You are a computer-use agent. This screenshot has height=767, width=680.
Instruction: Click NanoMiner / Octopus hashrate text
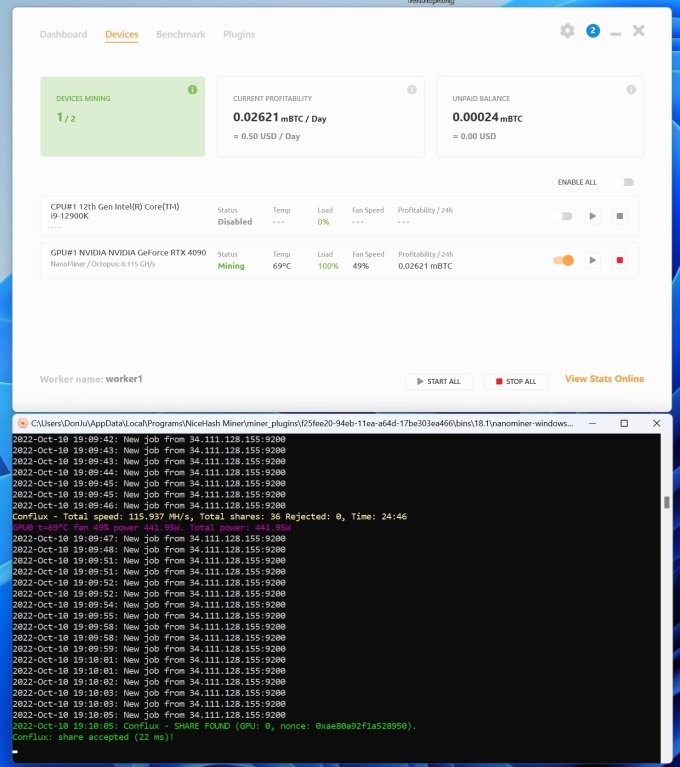click(x=103, y=264)
